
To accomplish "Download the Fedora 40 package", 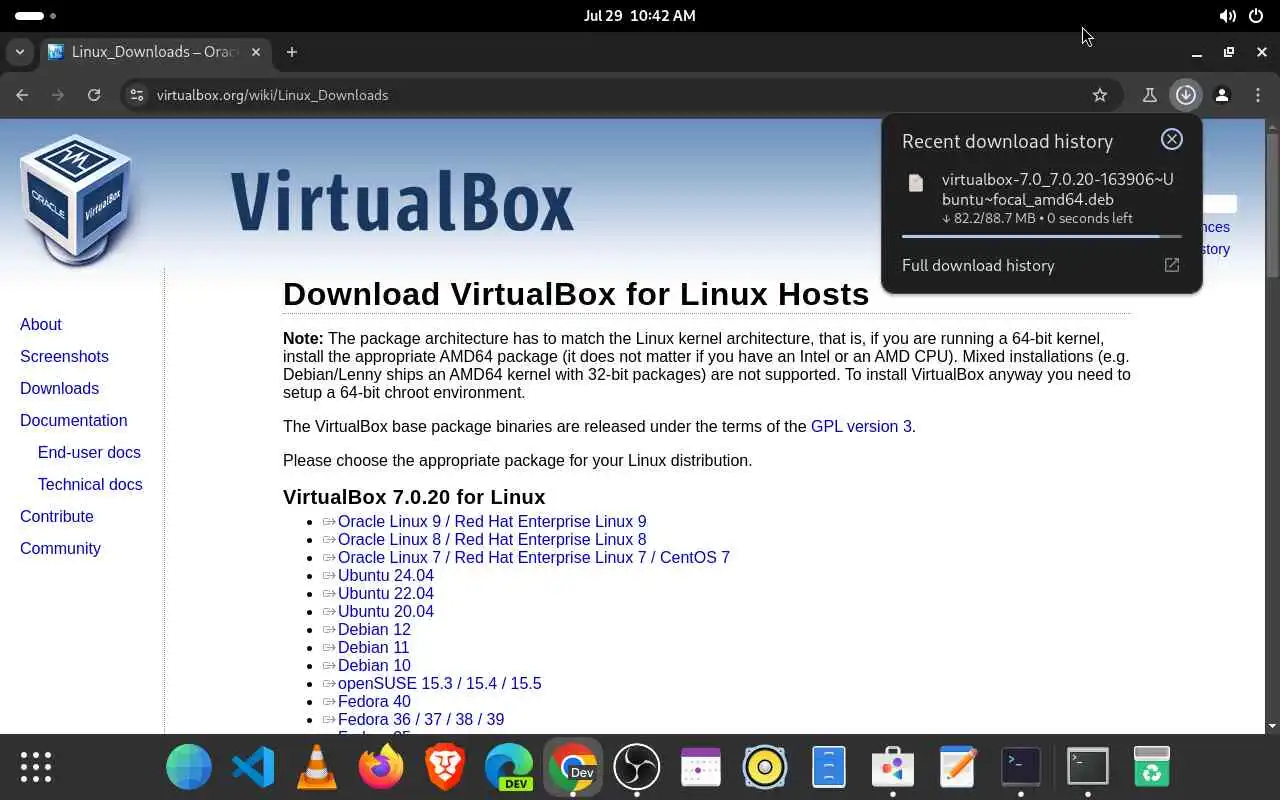I will pos(374,701).
